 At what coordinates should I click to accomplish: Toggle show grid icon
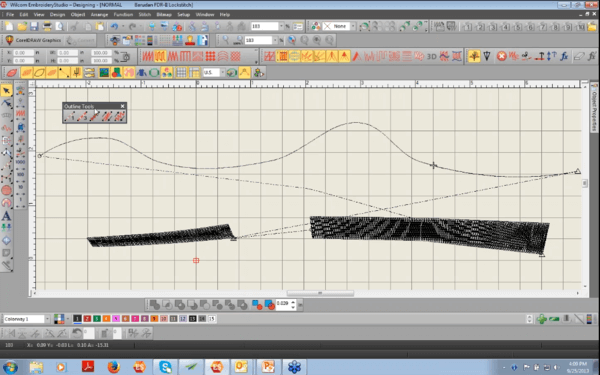[181, 72]
